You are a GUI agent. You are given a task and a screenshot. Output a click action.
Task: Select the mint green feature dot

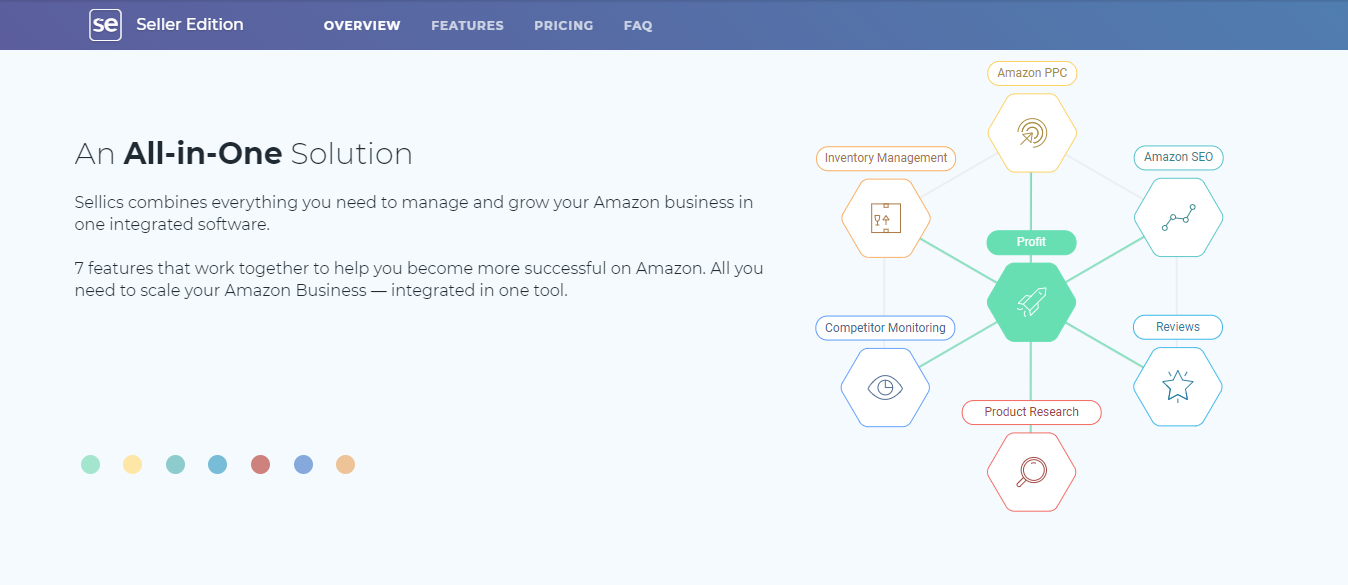coord(90,465)
